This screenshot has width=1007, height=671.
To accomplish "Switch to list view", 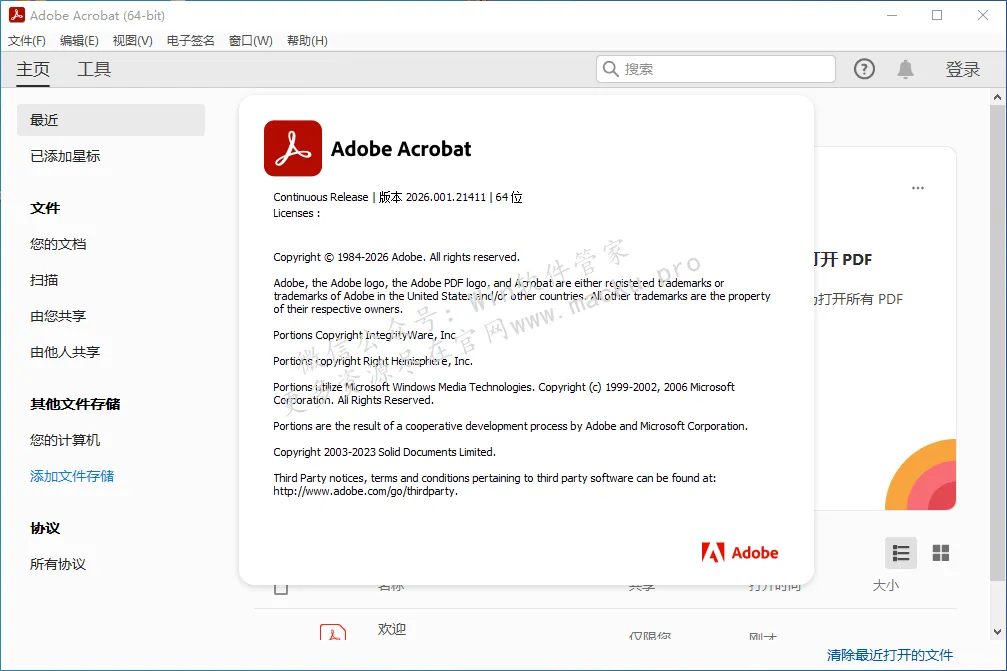I will pos(900,553).
